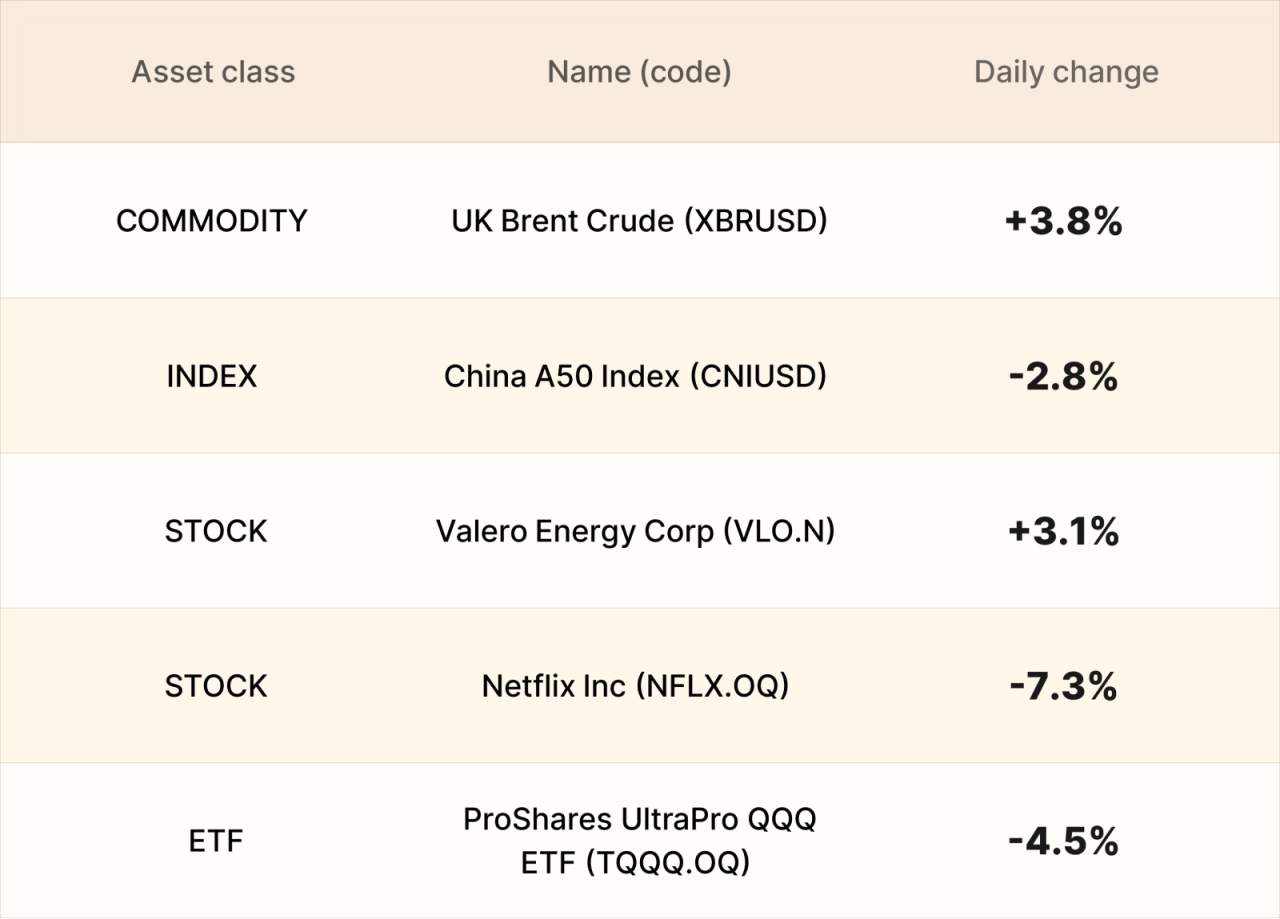Select the STOCK cell beside Valero Energy

tap(216, 531)
